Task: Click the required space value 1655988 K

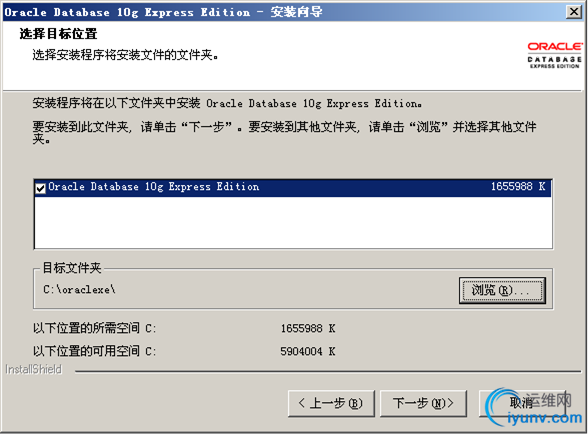Action: pos(308,329)
